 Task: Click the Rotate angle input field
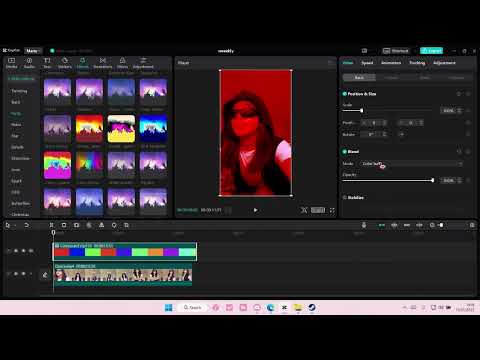coord(374,134)
